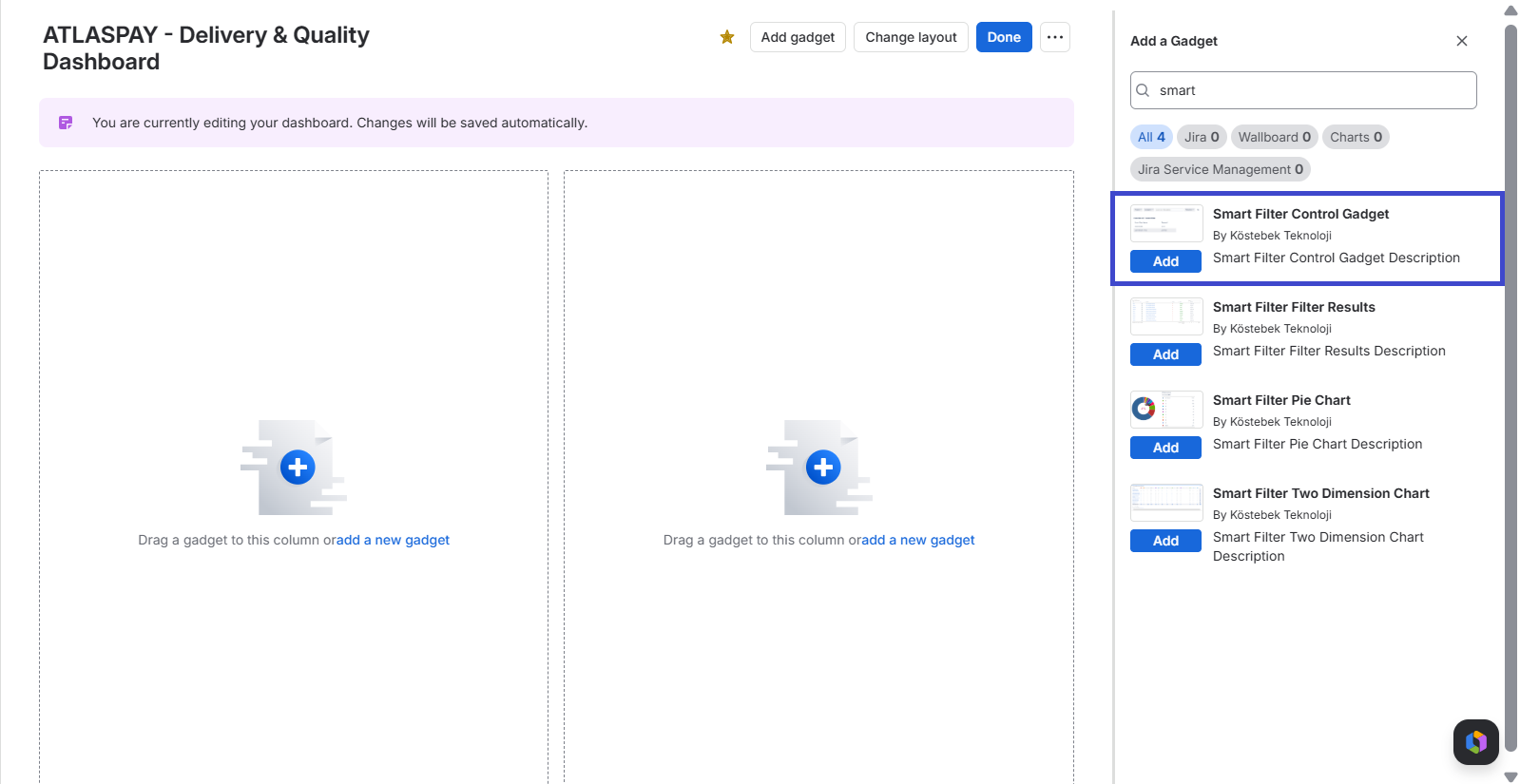Add the Smart Filter Two Dimension Chart
Screen dimensions: 1520x784
(x=1165, y=541)
